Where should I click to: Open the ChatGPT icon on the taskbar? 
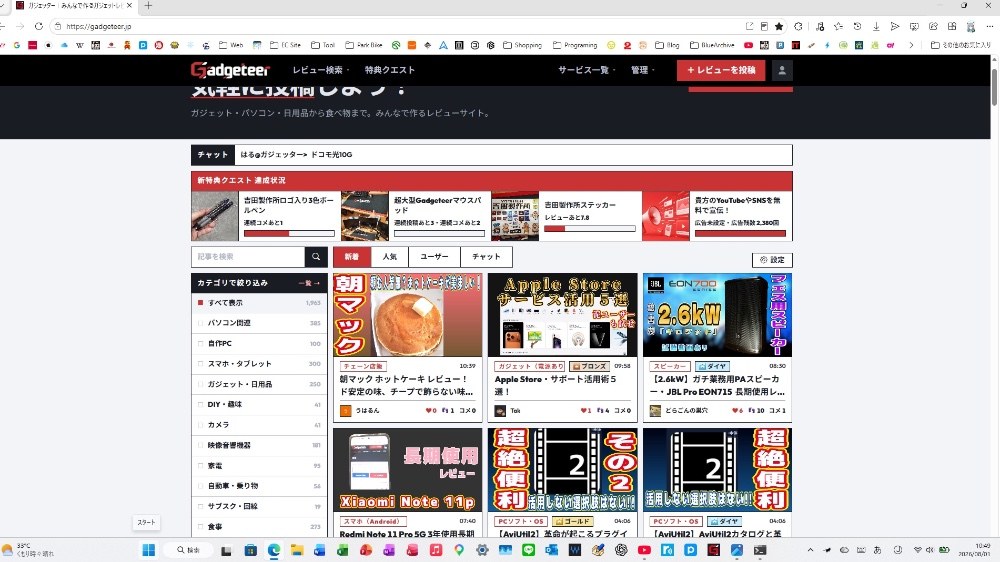(621, 550)
